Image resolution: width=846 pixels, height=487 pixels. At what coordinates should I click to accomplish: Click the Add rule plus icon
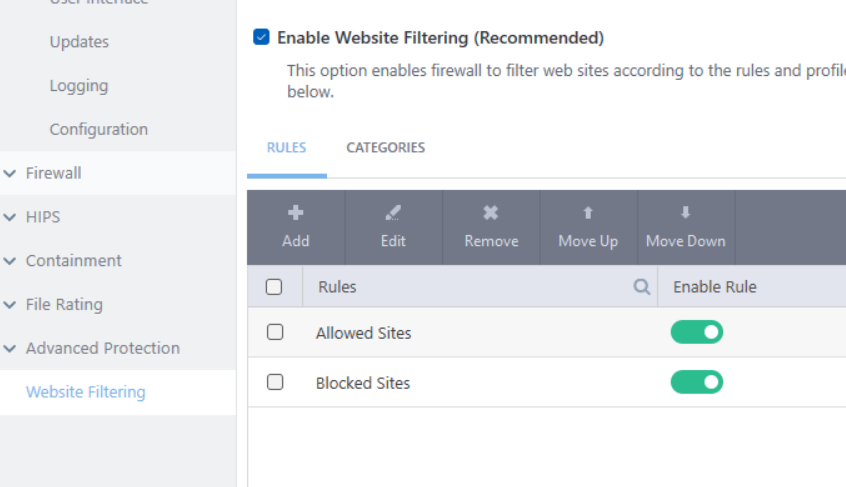tap(296, 213)
